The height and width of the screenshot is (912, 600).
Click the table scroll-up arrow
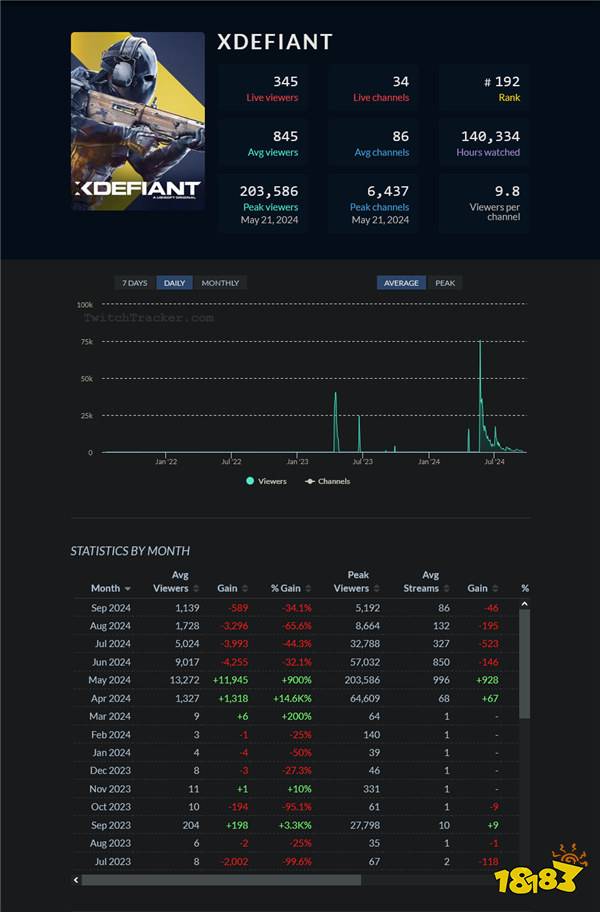pos(524,604)
